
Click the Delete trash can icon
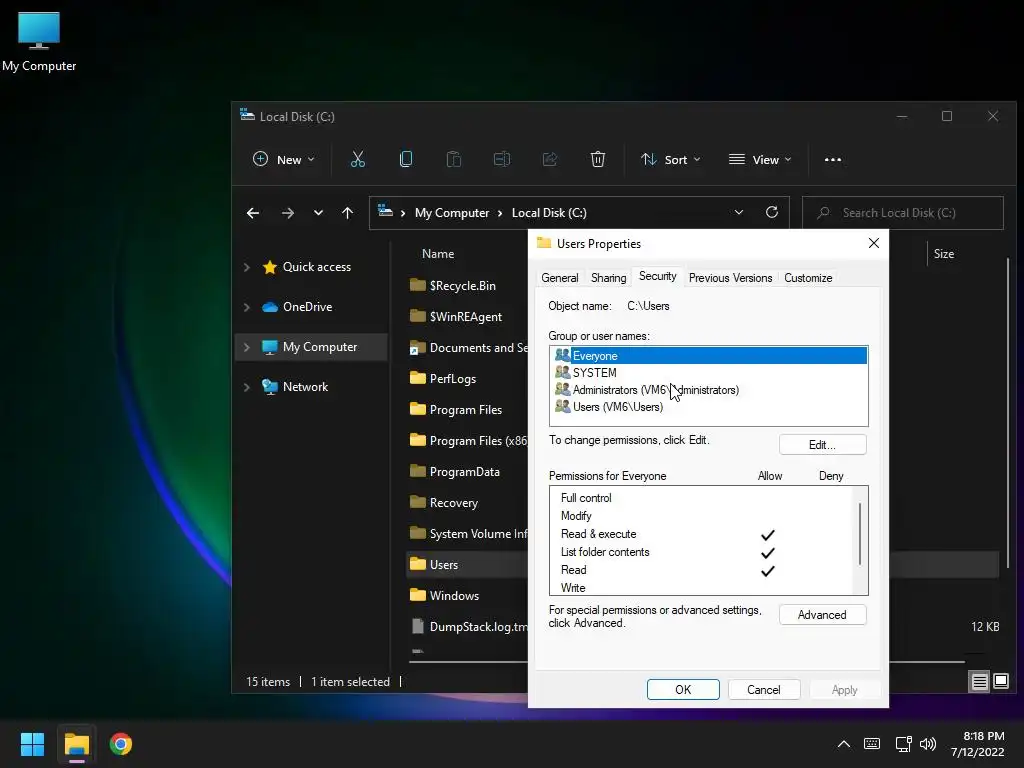(598, 159)
